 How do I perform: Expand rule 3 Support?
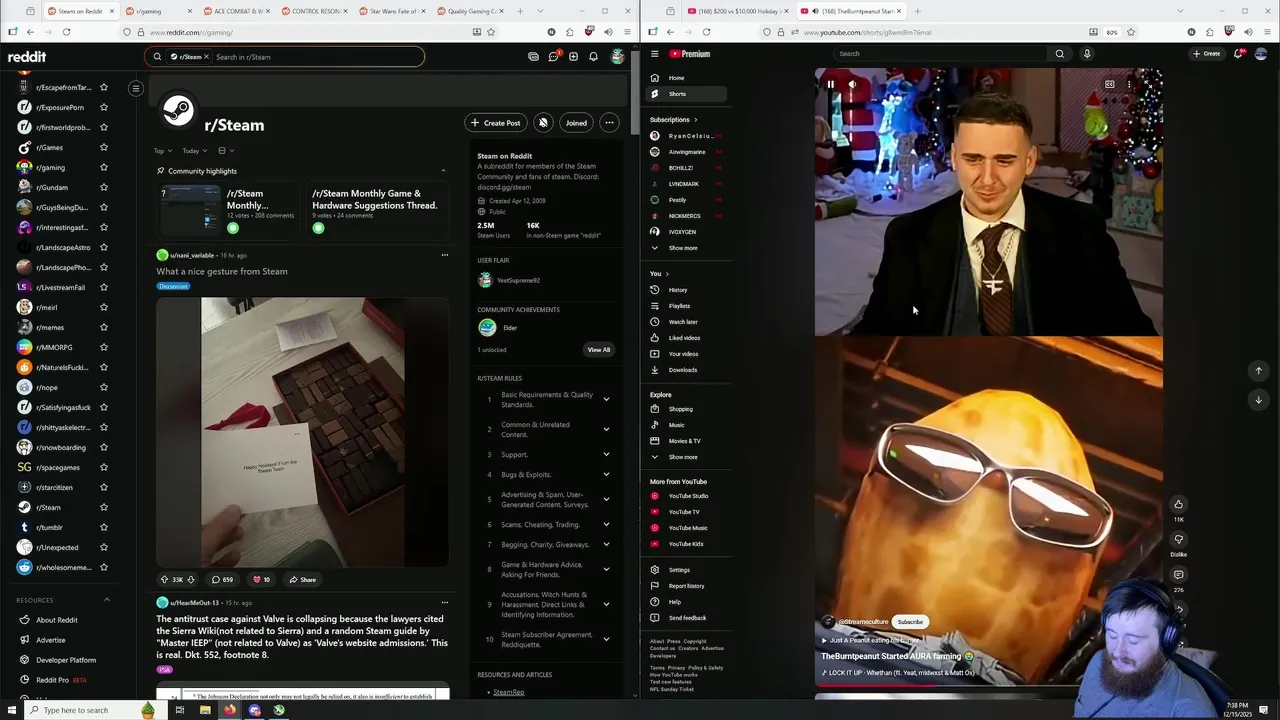point(606,455)
